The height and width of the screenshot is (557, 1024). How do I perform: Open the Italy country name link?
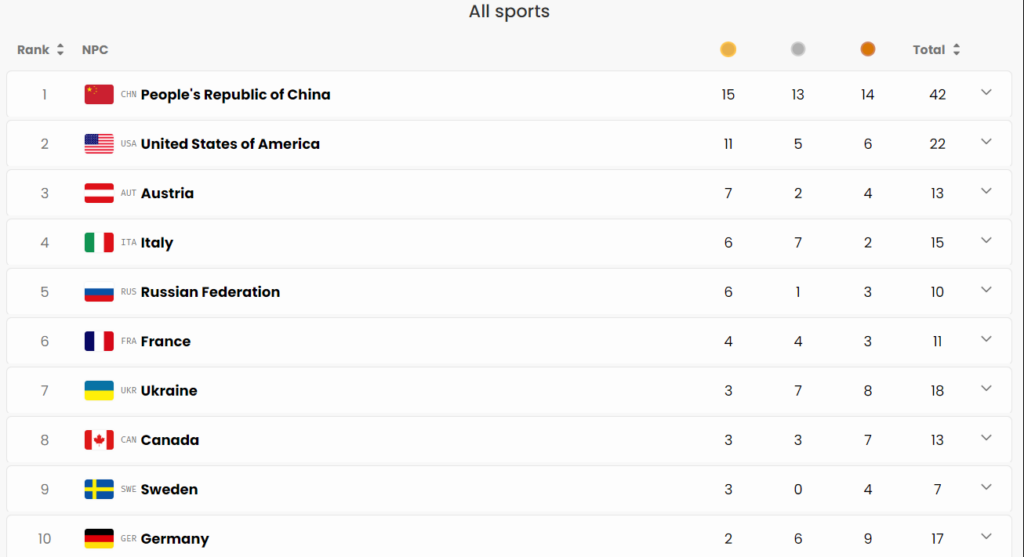(x=157, y=243)
